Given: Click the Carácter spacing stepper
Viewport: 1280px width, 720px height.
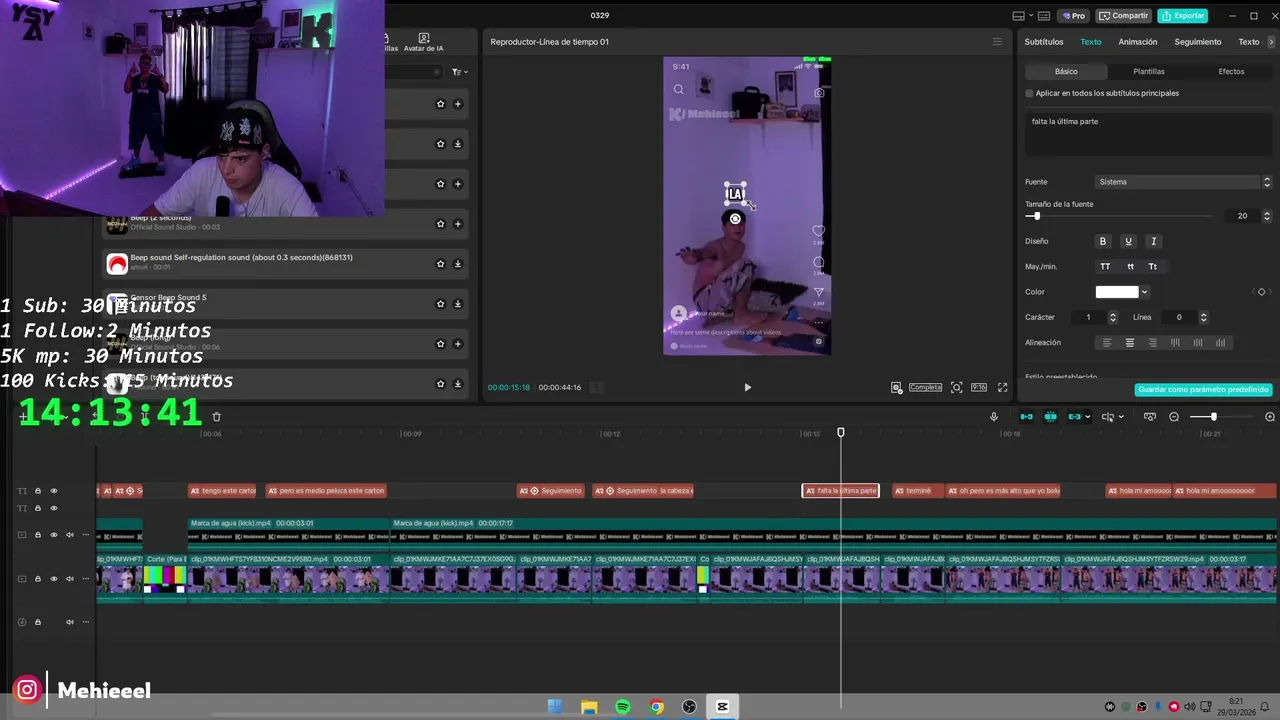Looking at the screenshot, I should 1113,317.
